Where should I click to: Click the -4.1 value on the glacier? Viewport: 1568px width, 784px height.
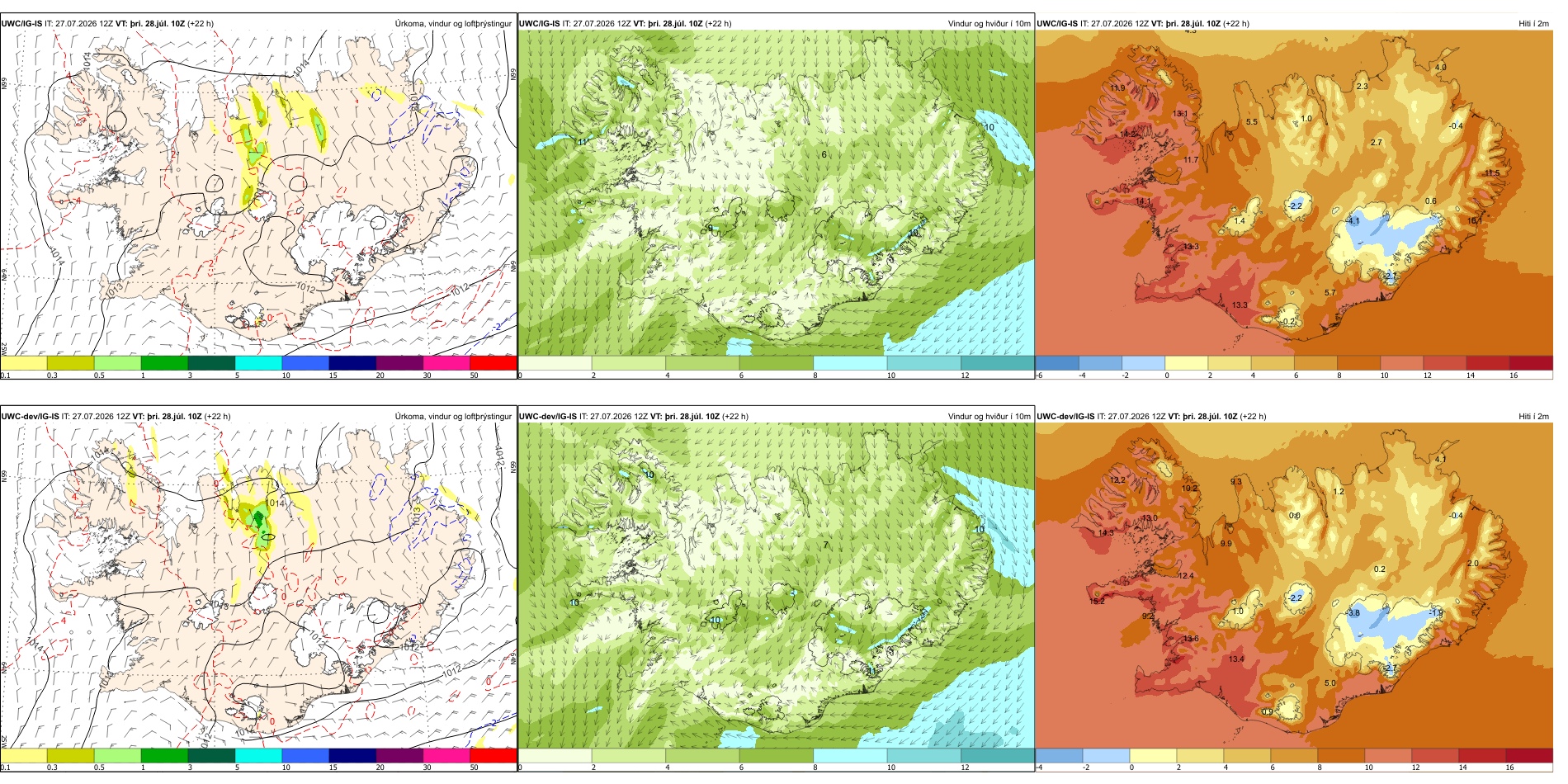click(x=1353, y=221)
